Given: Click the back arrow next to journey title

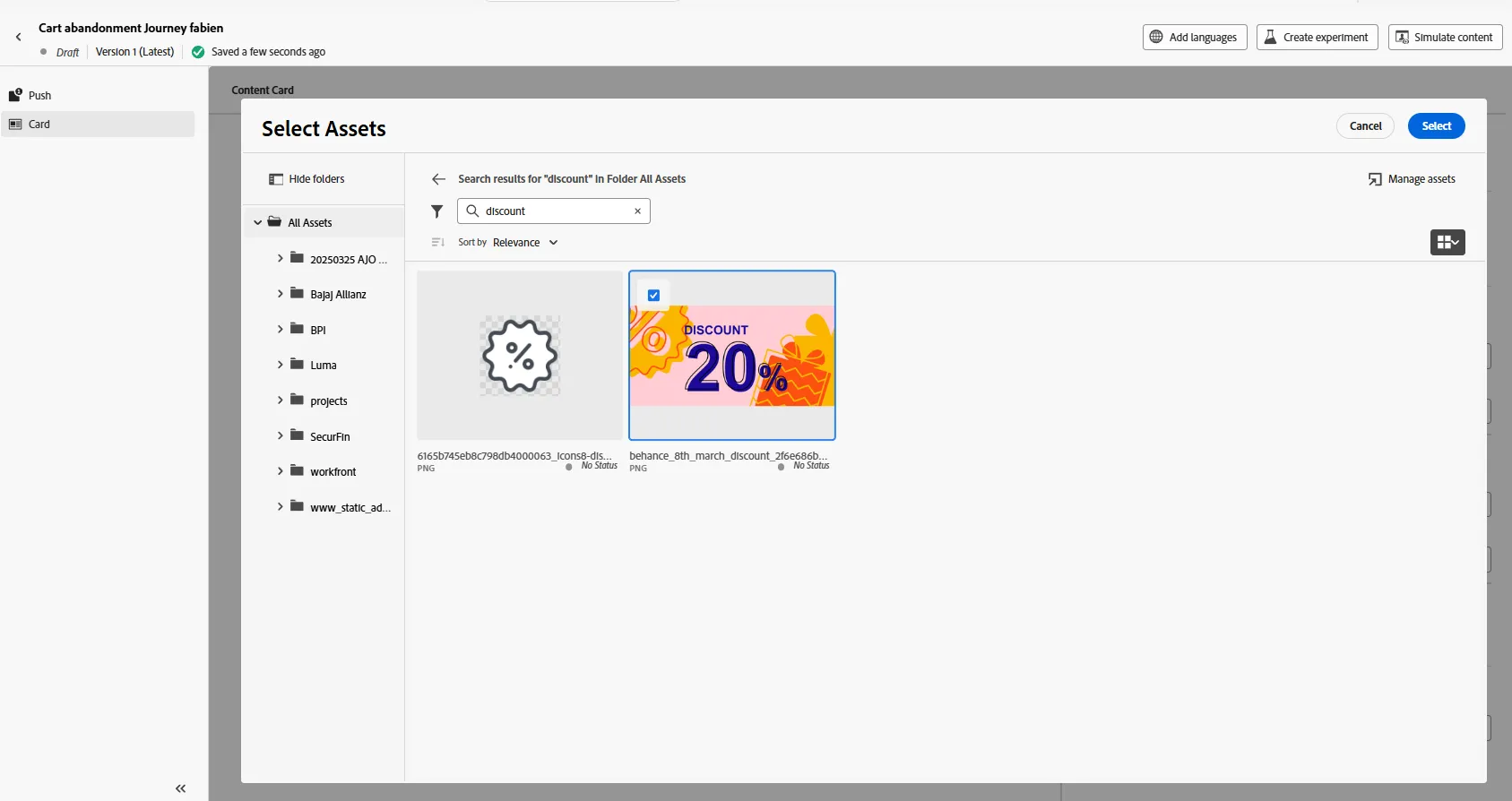Looking at the screenshot, I should (x=18, y=38).
